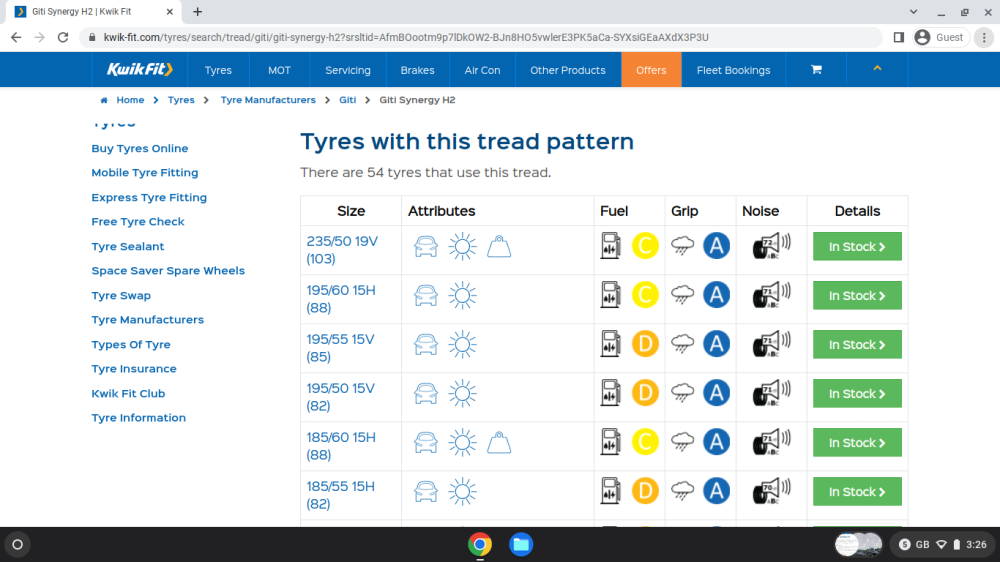Click the noise speaker icon in 185/60 15H row
This screenshot has width=1000, height=562.
pyautogui.click(x=771, y=442)
